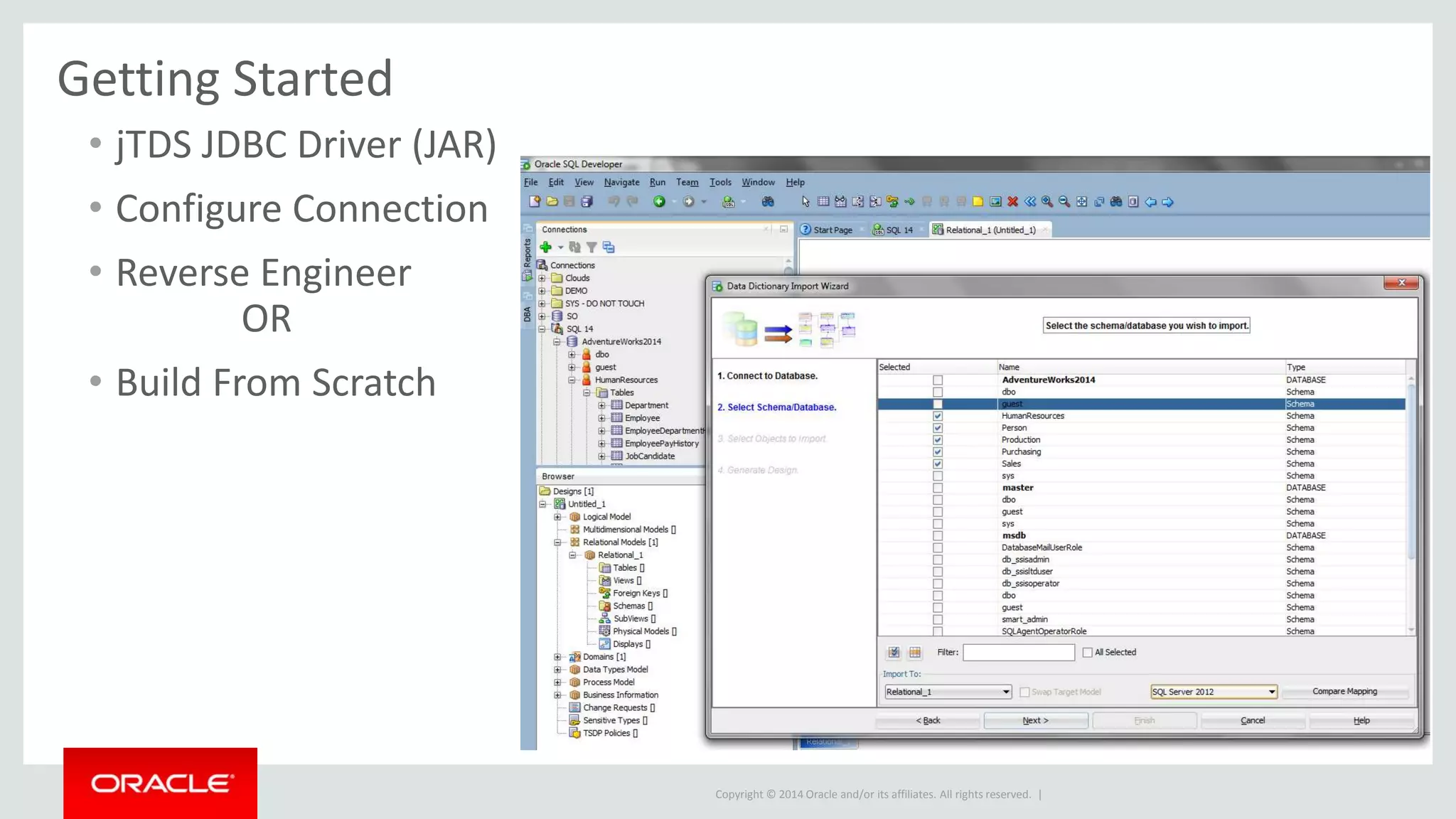Select the Department table in Connections tree
Screen dimensions: 1456x819
point(640,405)
